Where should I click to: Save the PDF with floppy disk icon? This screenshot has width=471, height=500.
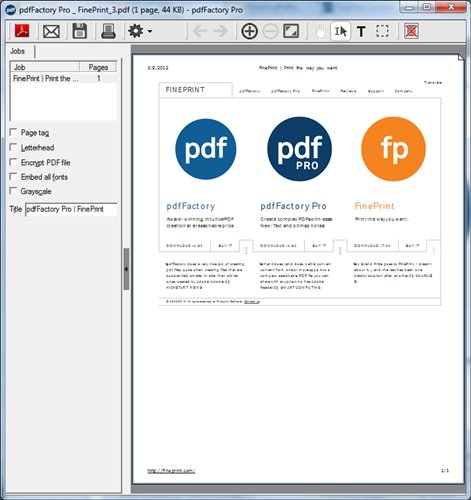pos(80,31)
